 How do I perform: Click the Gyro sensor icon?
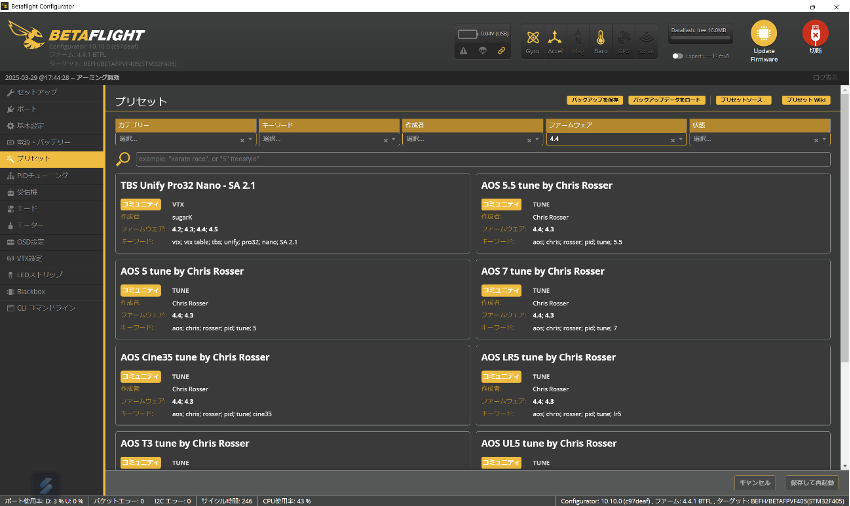tap(532, 37)
